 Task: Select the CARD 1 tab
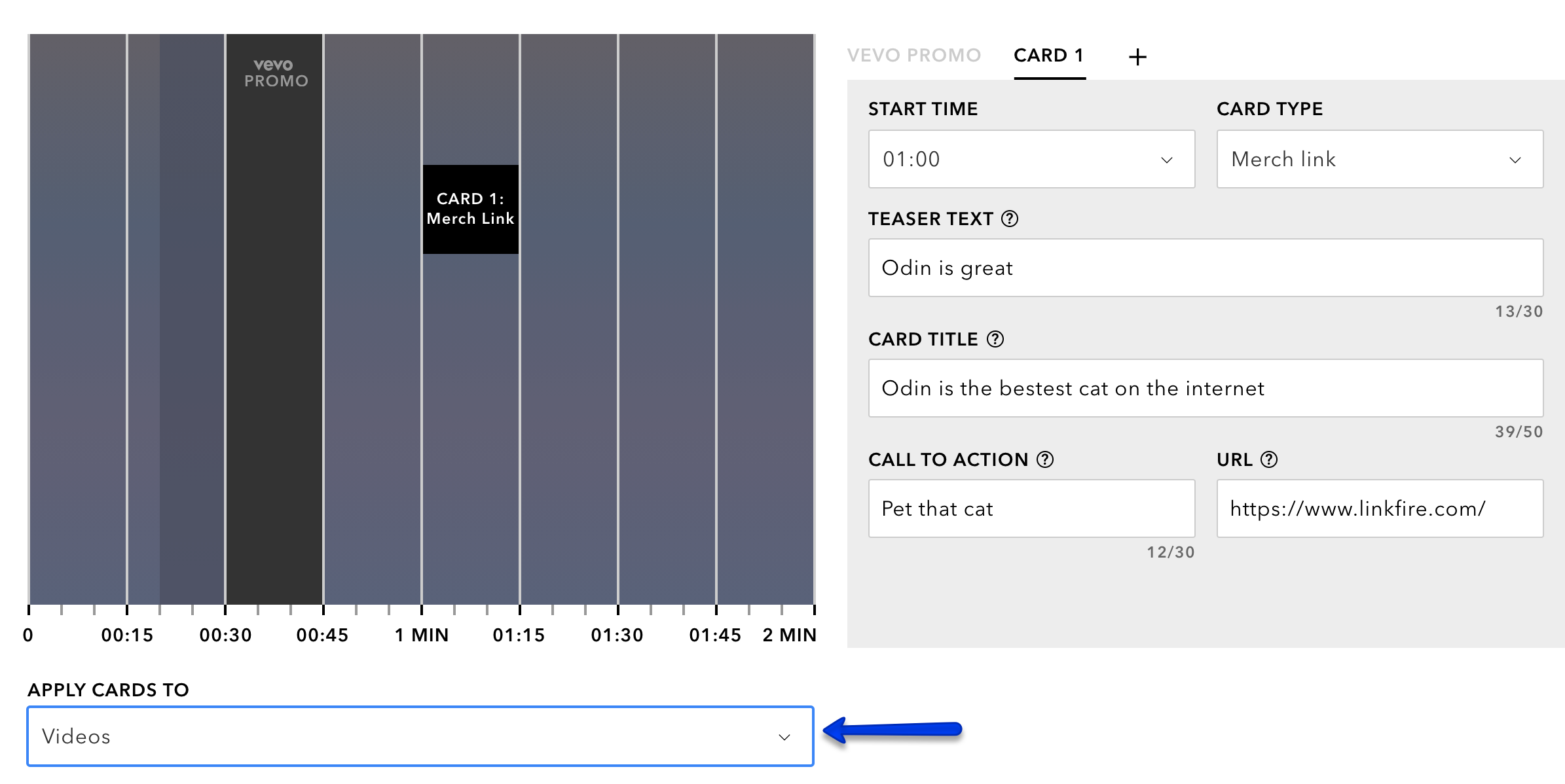tap(1049, 56)
